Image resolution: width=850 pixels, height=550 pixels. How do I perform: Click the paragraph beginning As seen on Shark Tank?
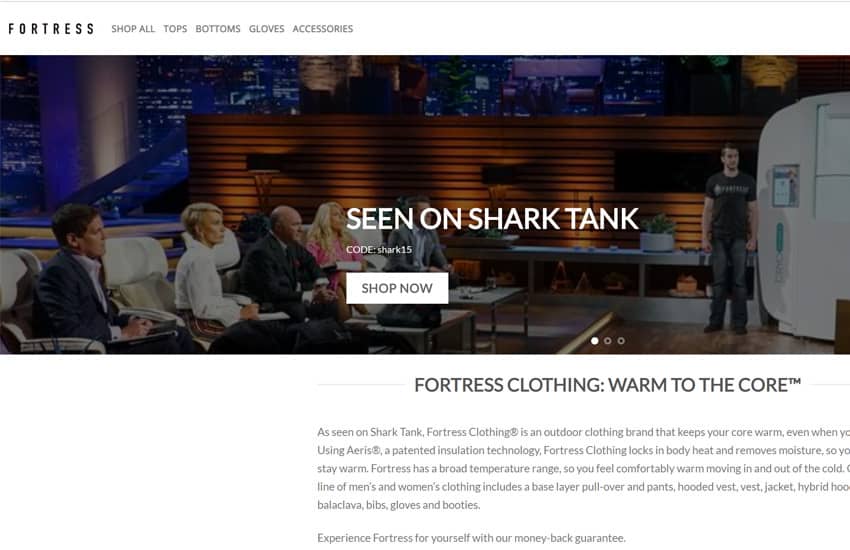(x=583, y=468)
